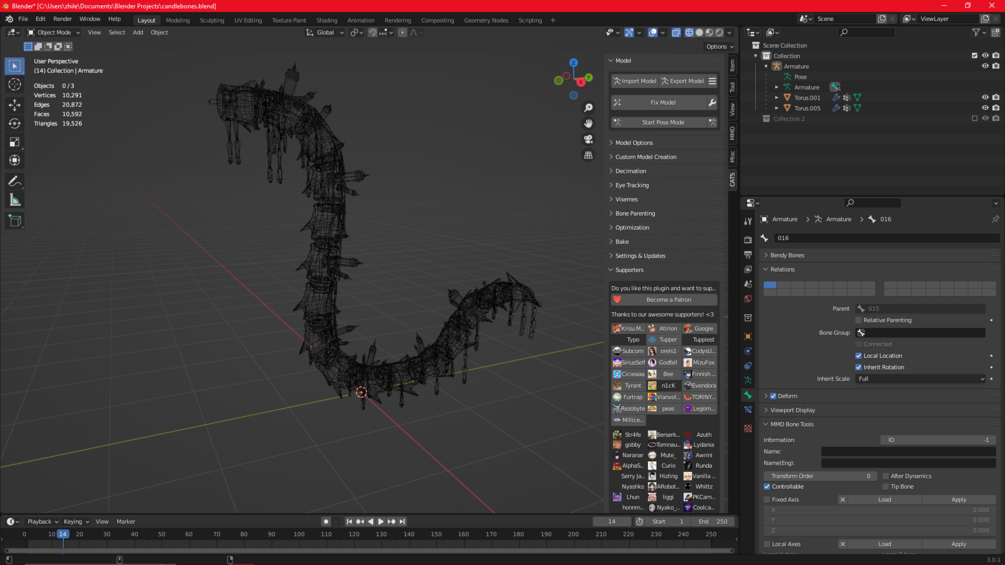Viewport: 1005px width, 565px height.
Task: Open the File menu
Action: (x=23, y=19)
